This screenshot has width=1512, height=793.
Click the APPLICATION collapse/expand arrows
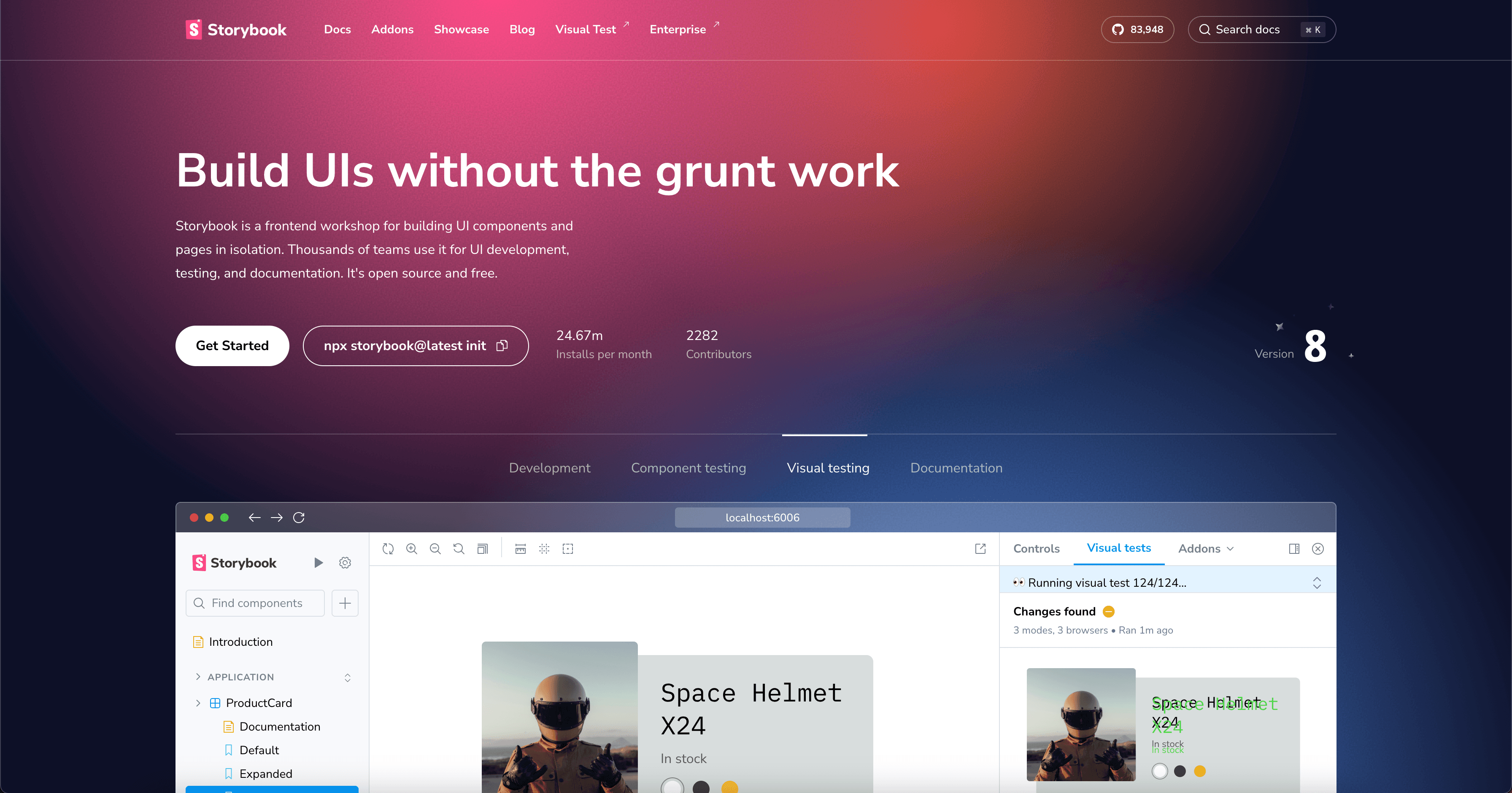(x=348, y=678)
